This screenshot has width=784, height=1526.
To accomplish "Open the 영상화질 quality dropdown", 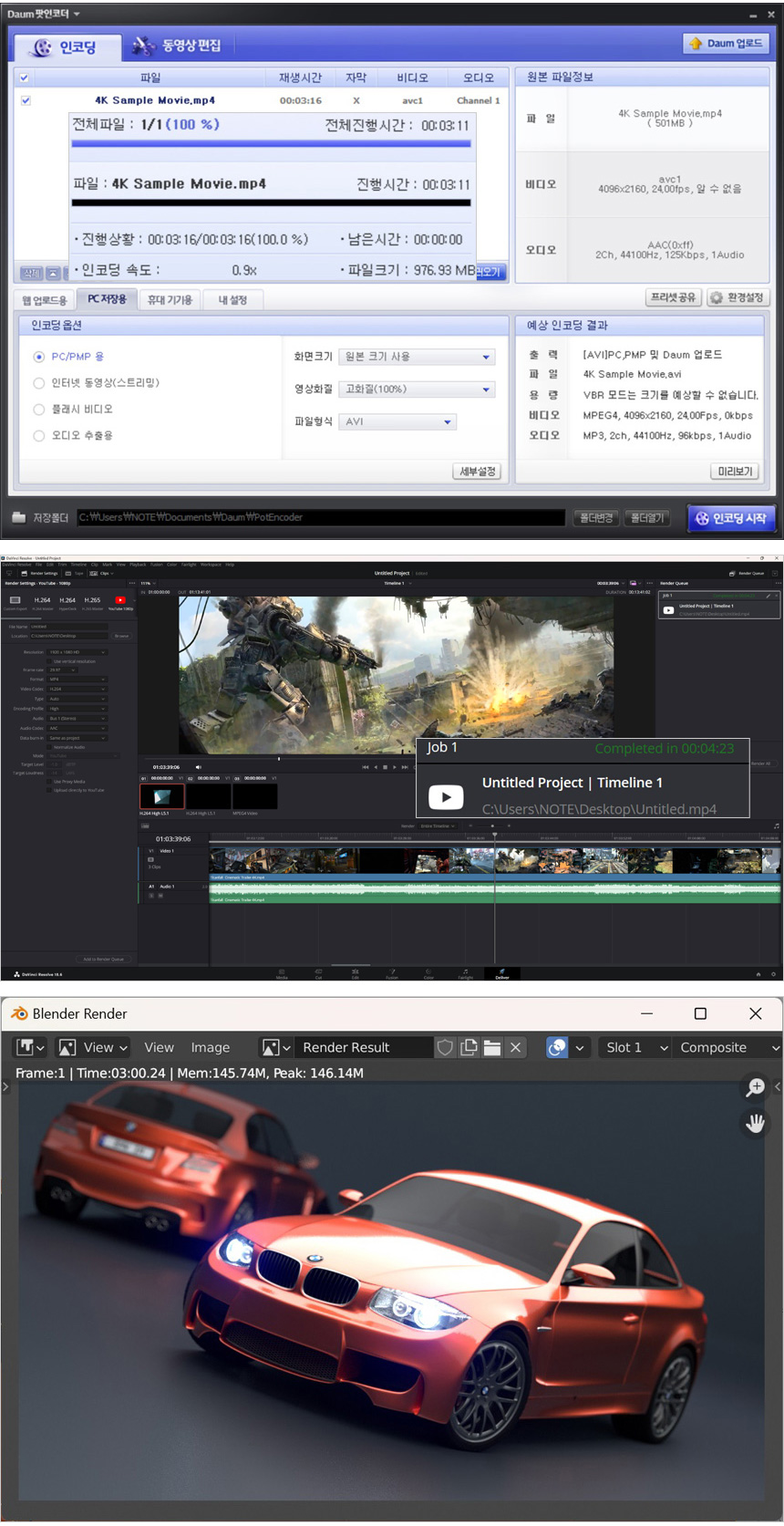I will pos(417,389).
